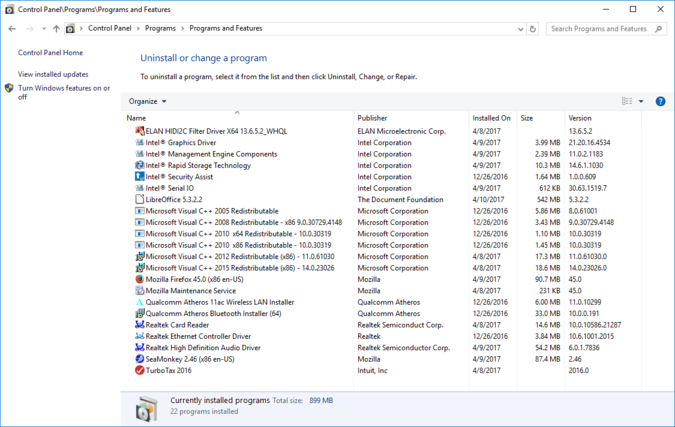Open the view options dropdown arrow

[x=641, y=101]
